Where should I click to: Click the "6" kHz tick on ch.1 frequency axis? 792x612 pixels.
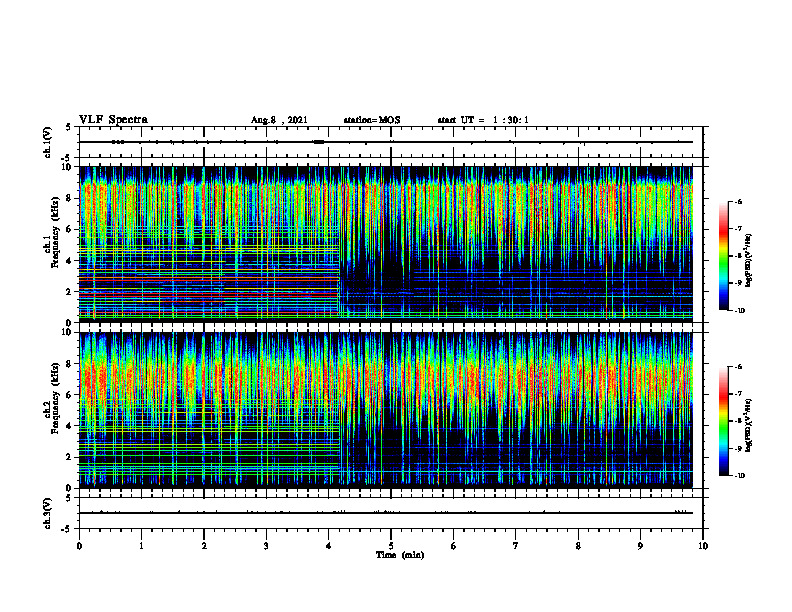tap(70, 229)
